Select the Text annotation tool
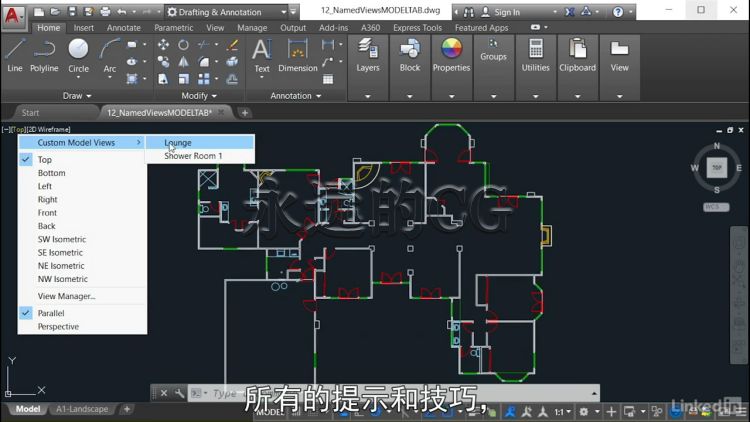The height and width of the screenshot is (422, 750). point(262,56)
